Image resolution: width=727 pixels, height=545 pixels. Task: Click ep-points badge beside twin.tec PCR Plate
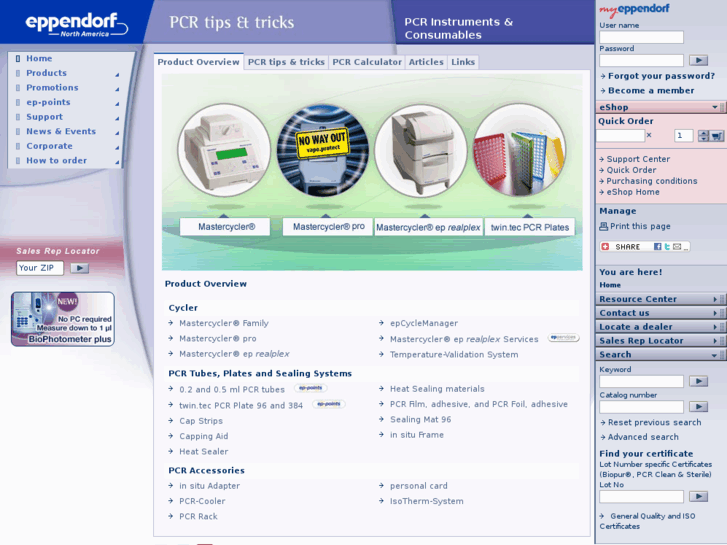329,404
